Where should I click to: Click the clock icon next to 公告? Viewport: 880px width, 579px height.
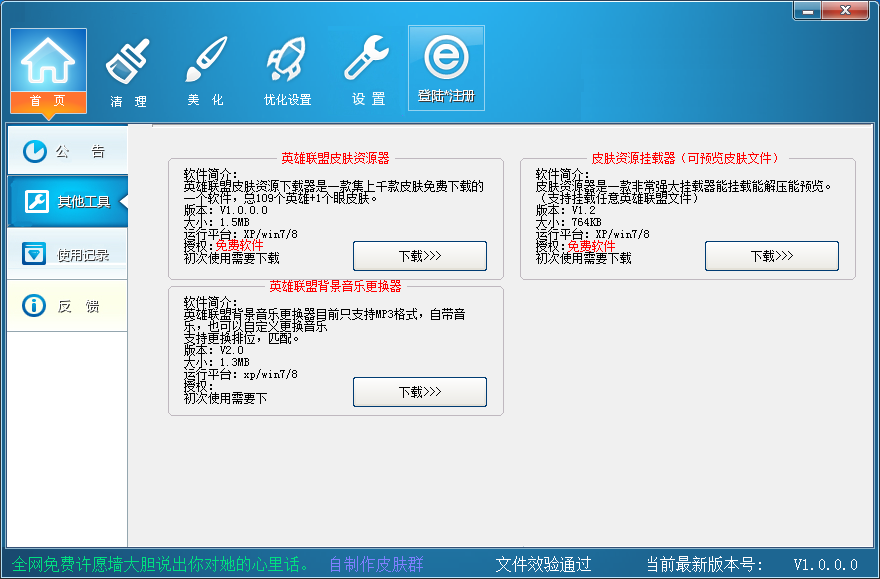point(35,151)
